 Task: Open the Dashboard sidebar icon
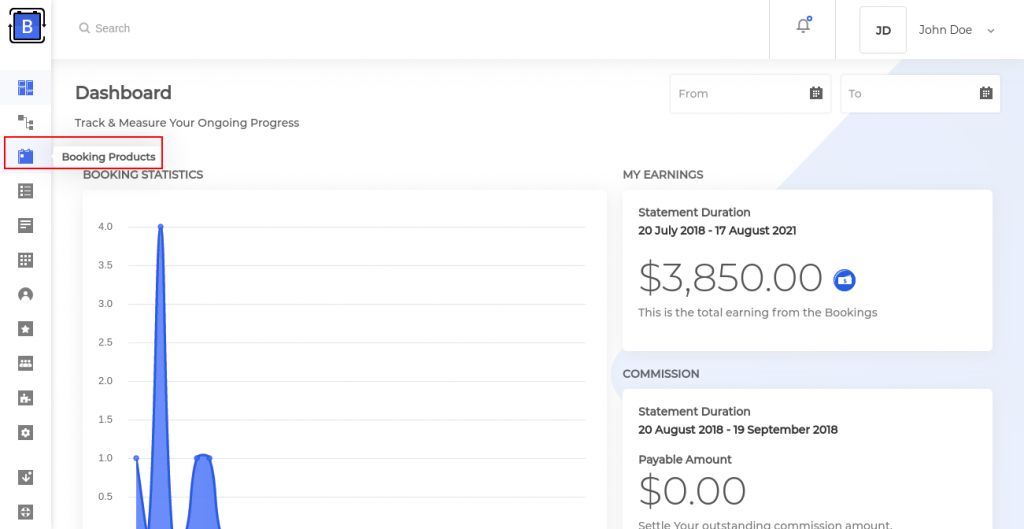tap(25, 88)
